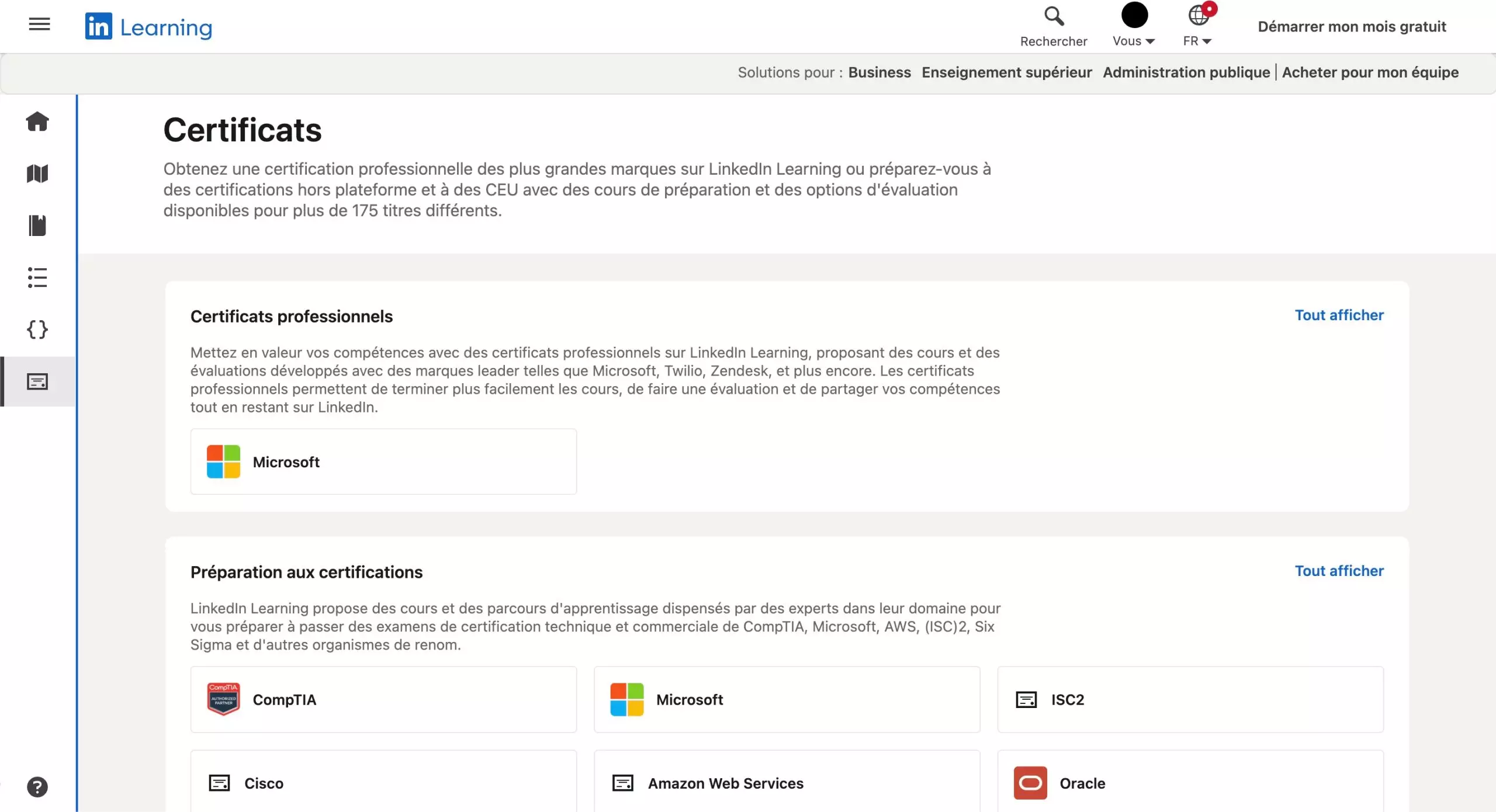
Task: Open the Oracle certification card
Action: (x=1190, y=783)
